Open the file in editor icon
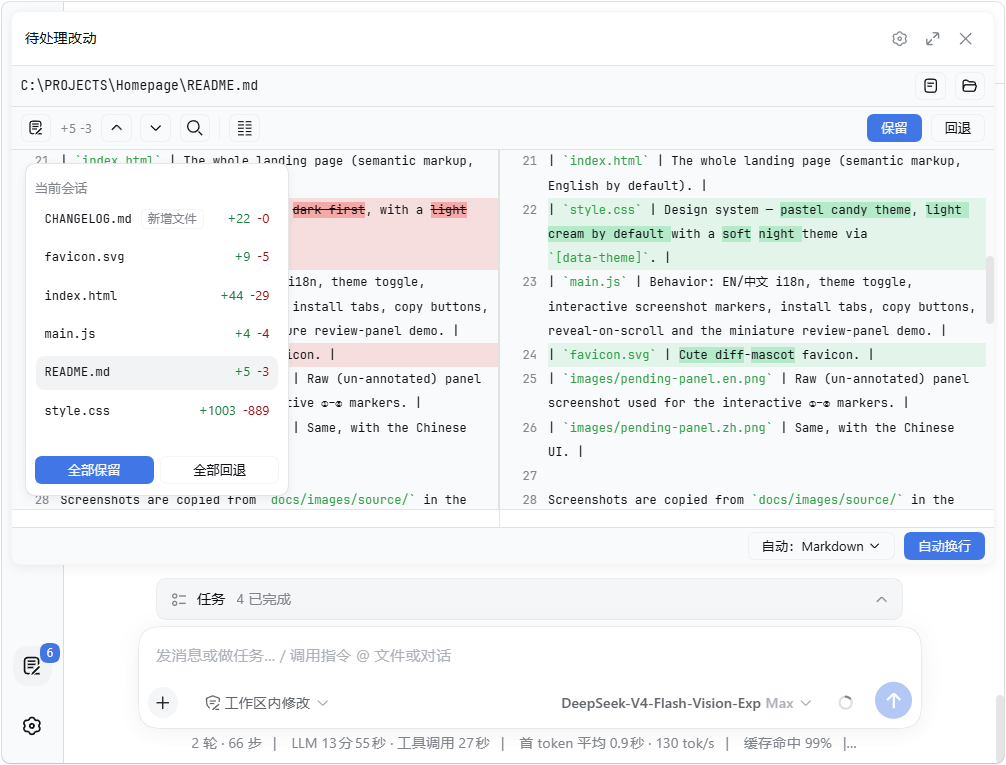 (930, 85)
